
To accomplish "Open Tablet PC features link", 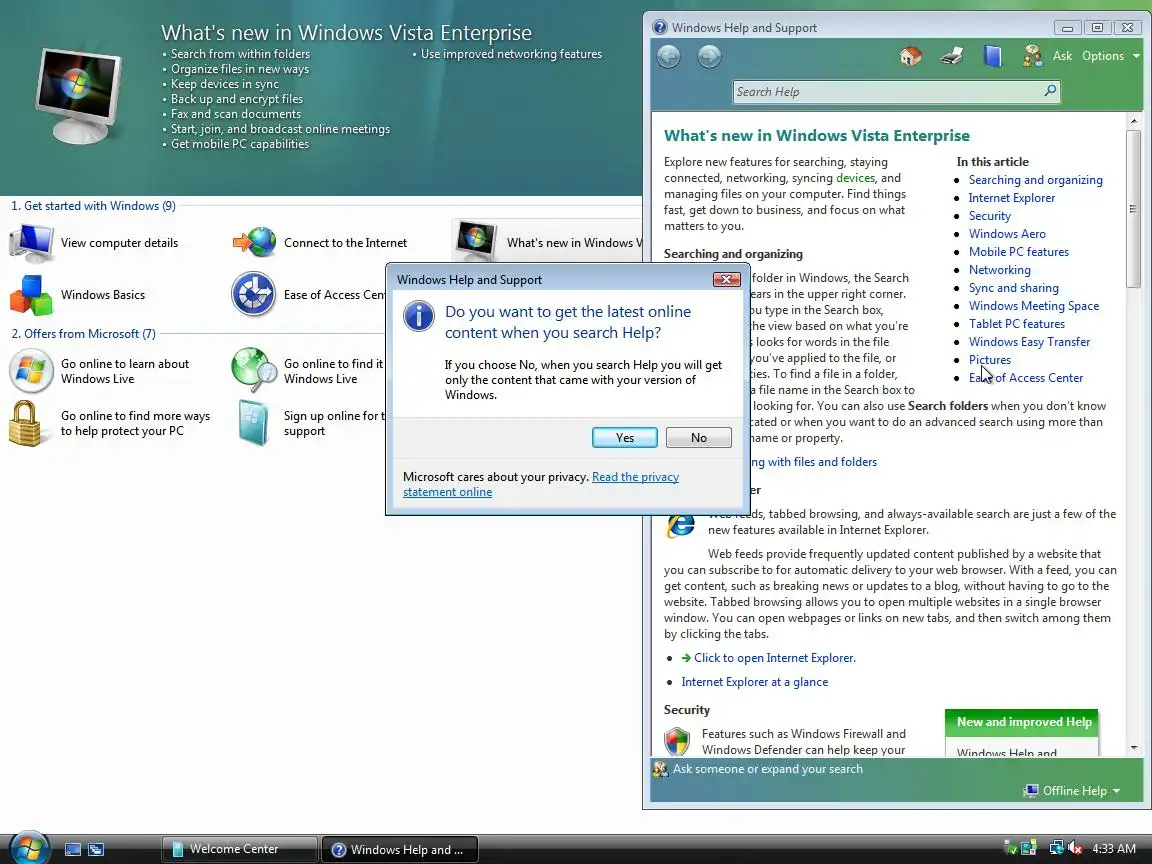I will coord(1016,324).
